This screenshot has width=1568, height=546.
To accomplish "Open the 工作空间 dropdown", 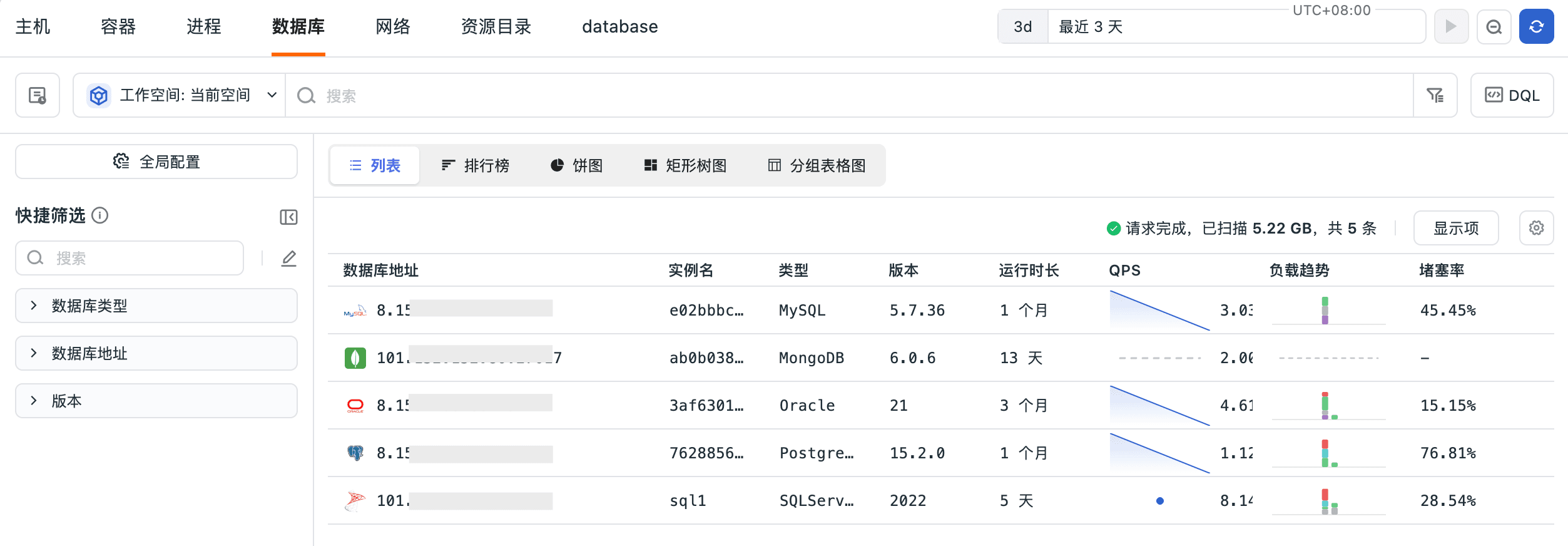I will [181, 95].
